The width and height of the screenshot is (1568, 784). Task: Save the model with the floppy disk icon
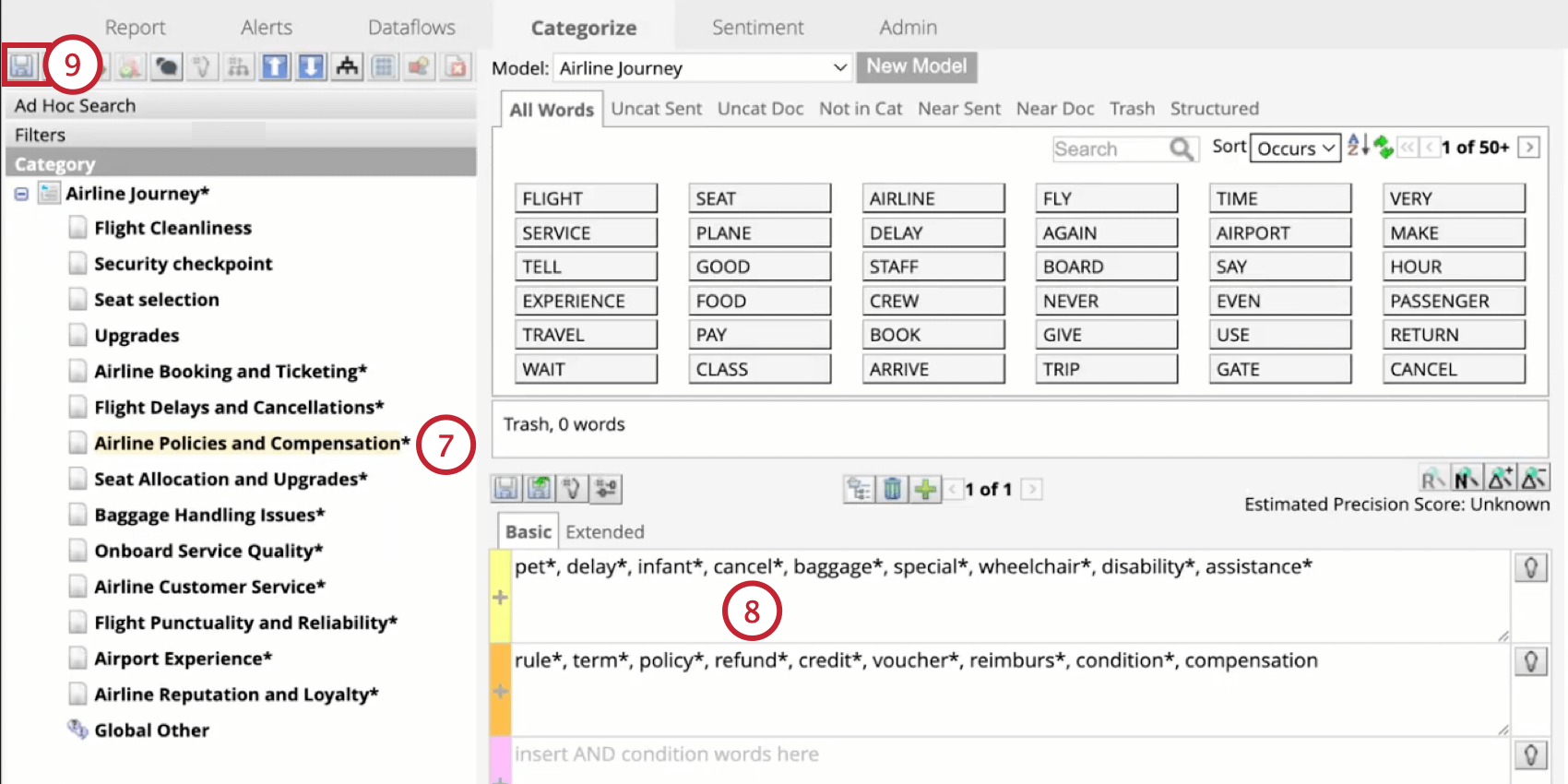(x=21, y=66)
